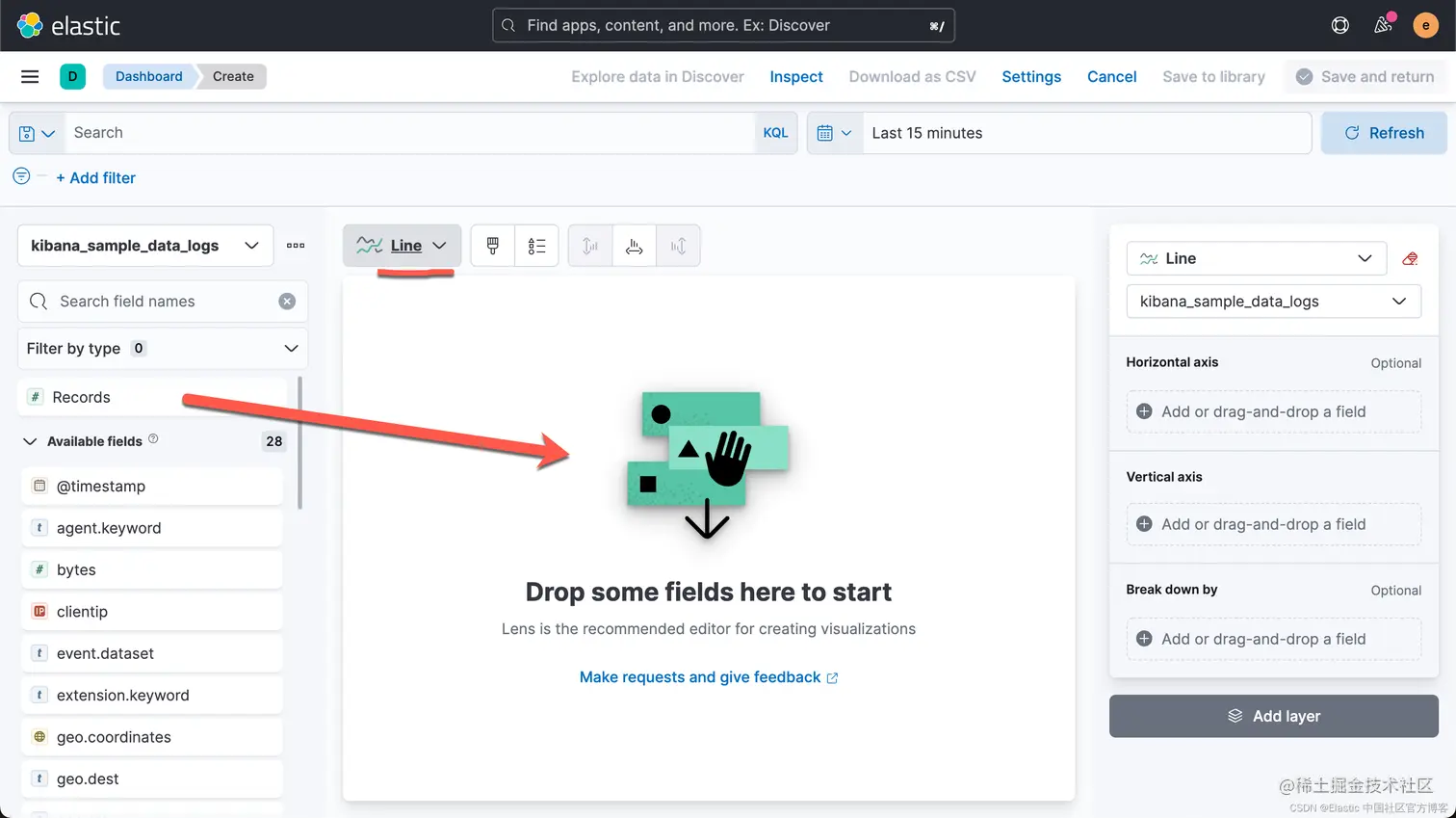Click the filter options icon
The image size is (1456, 818).
coord(21,176)
